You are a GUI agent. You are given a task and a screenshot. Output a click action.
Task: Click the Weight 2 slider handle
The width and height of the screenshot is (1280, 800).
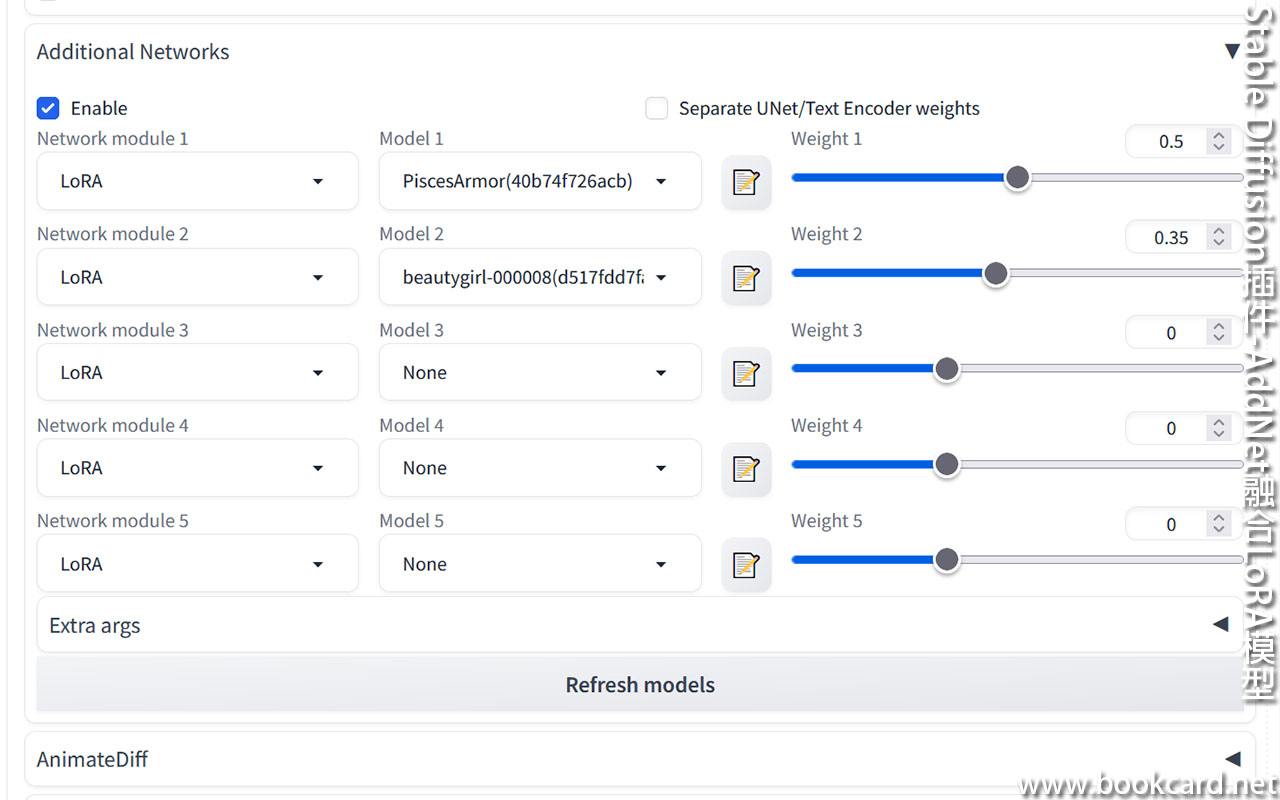[995, 273]
